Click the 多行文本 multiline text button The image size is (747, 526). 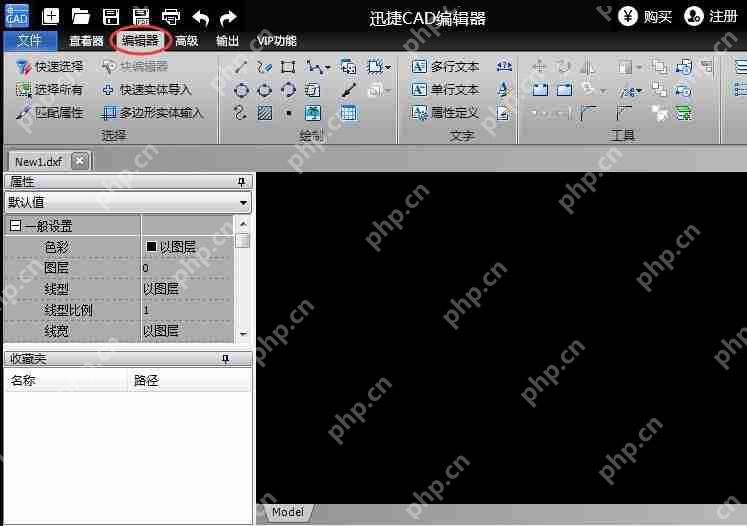[445, 67]
